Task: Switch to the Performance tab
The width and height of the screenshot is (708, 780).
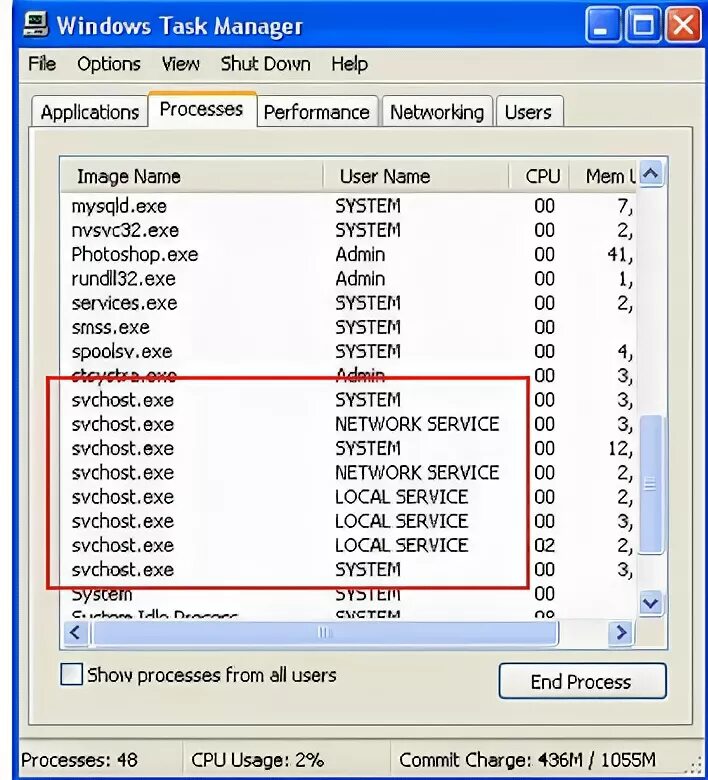Action: point(316,112)
